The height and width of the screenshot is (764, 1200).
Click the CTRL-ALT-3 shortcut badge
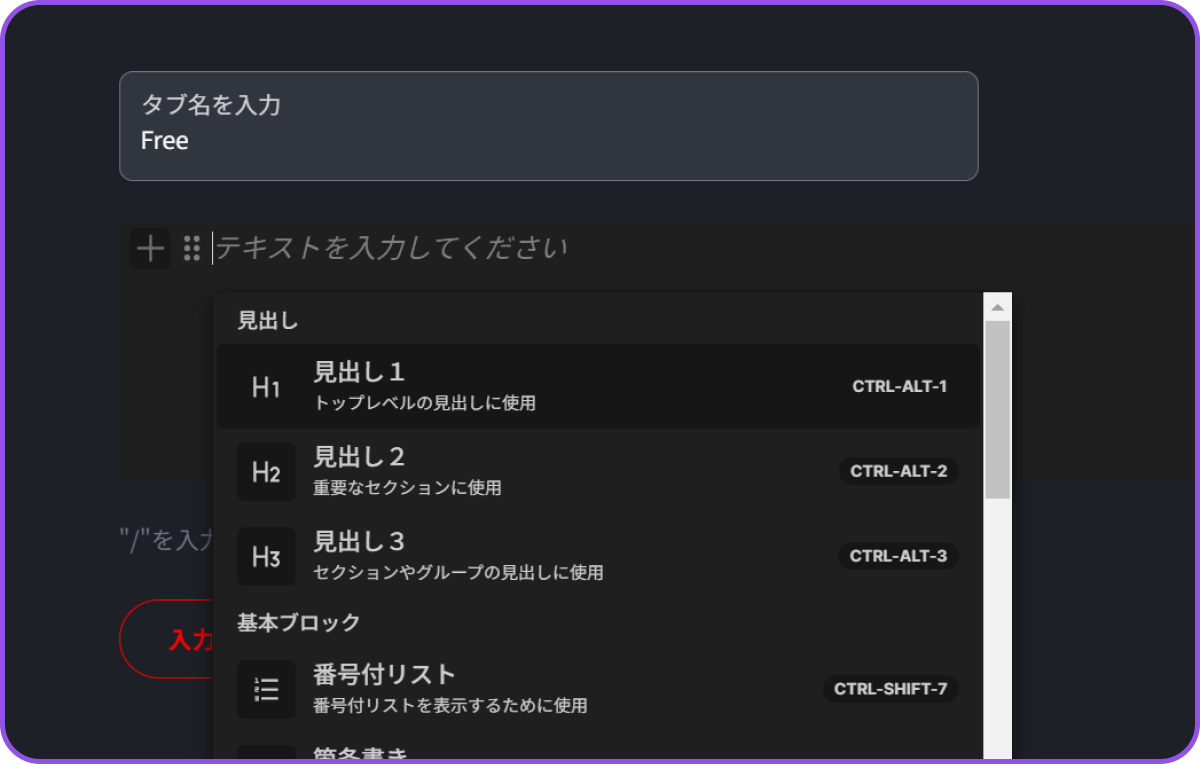[899, 556]
